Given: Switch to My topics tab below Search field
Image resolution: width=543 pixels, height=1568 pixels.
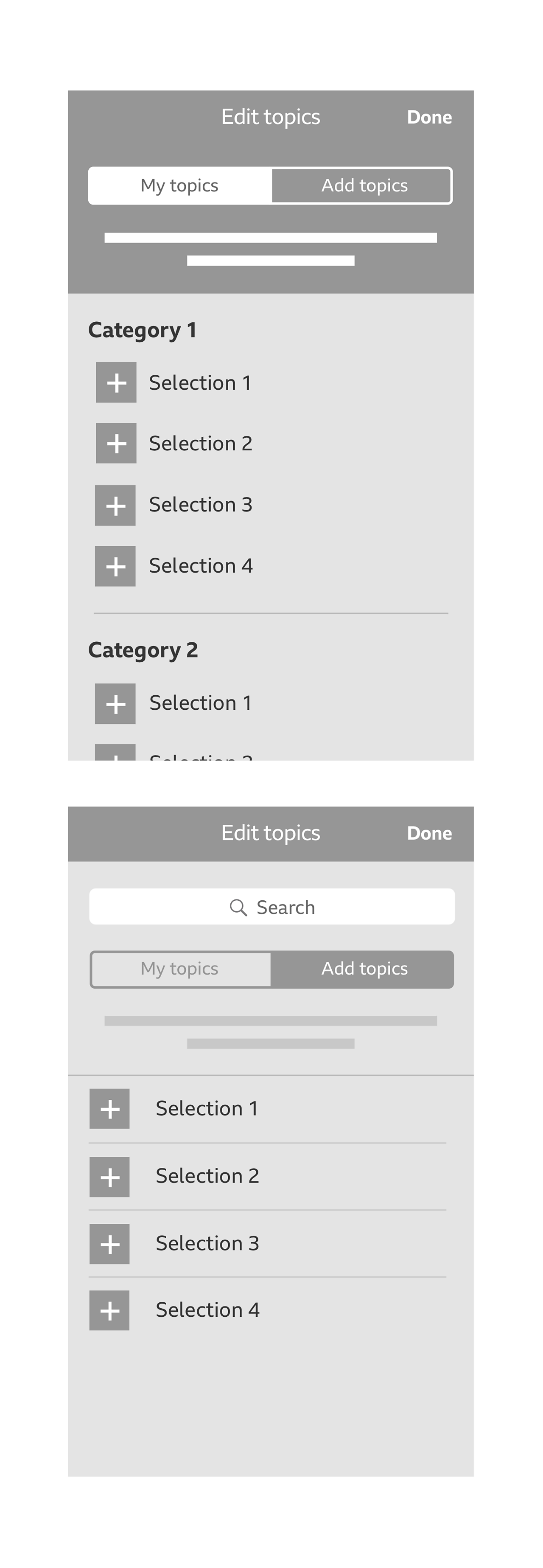Looking at the screenshot, I should tap(179, 969).
